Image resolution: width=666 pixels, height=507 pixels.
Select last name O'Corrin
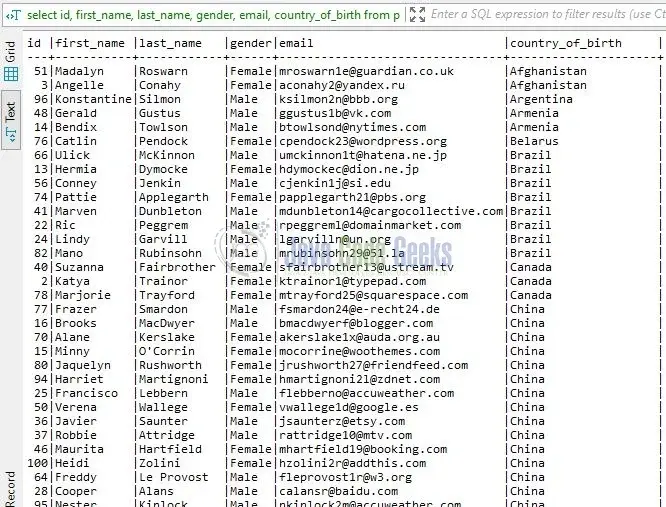tap(167, 352)
